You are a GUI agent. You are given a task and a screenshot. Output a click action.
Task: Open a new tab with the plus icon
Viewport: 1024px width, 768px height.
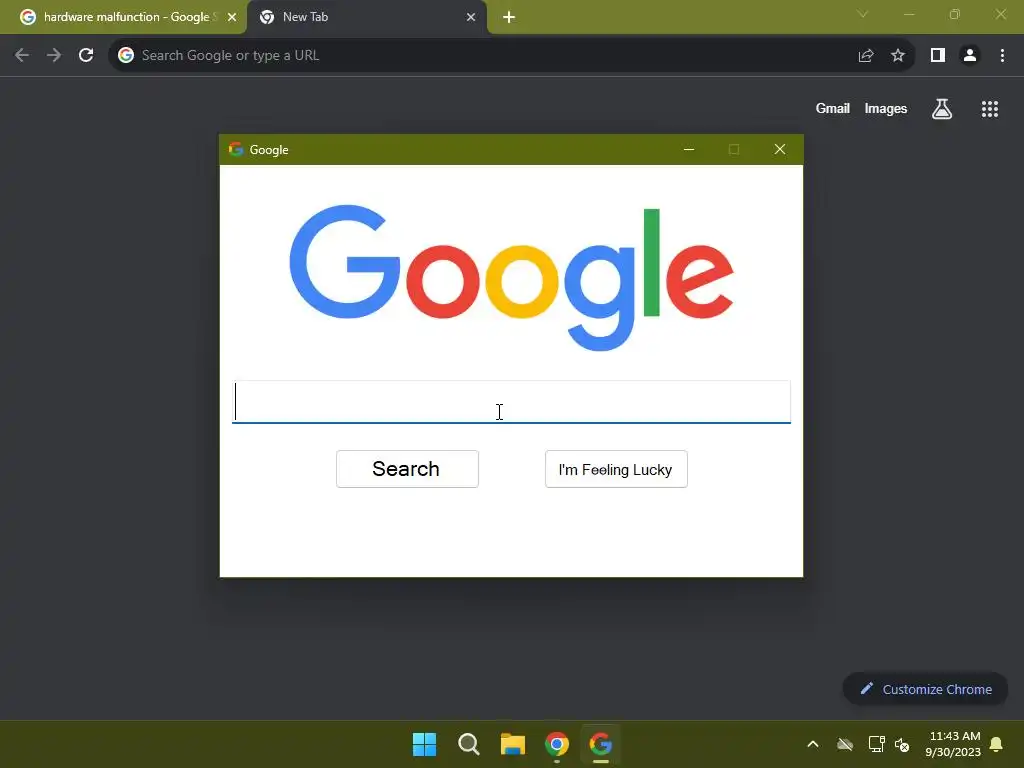pyautogui.click(x=509, y=18)
